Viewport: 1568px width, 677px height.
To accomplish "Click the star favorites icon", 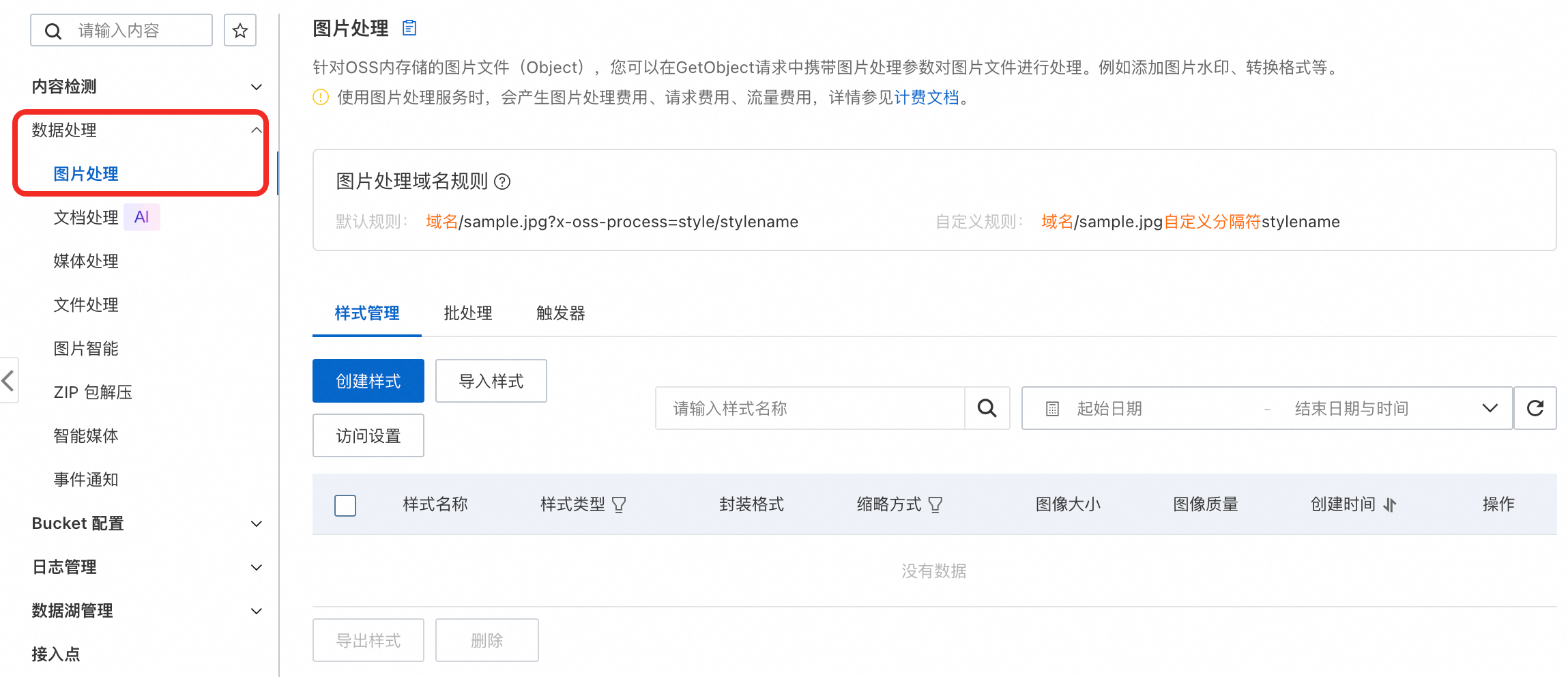I will coord(240,31).
